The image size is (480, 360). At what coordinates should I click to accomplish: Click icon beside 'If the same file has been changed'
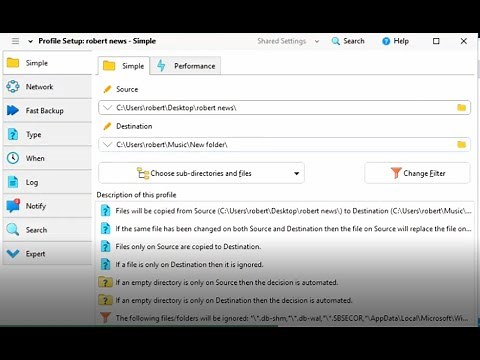[105, 229]
